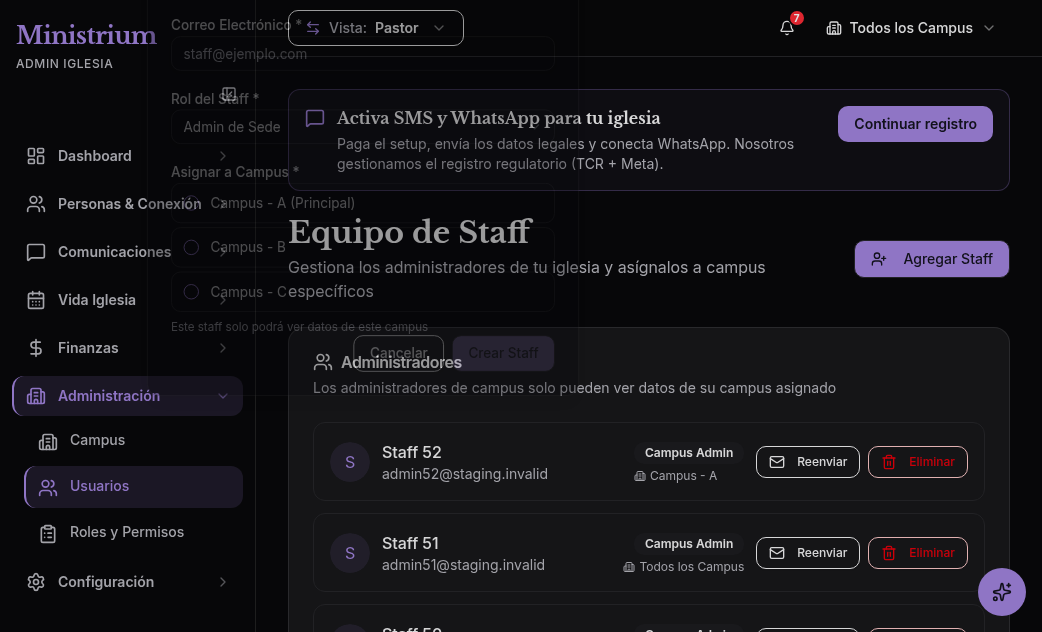Collapse the Administración section chevron
Viewport: 1042px width, 632px height.
[223, 396]
